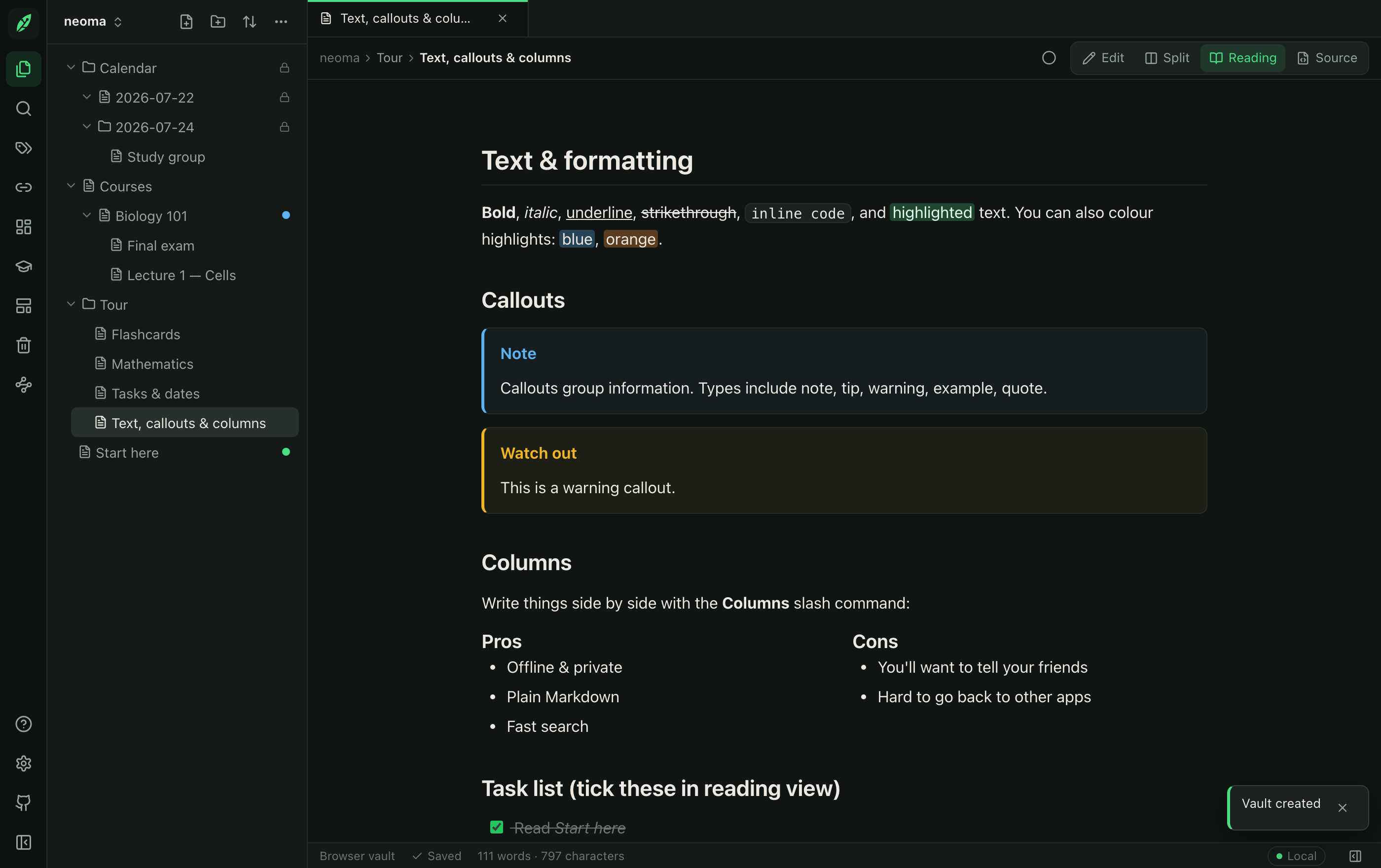Collapse the Biology 101 chevron
Screen dimensions: 1381x868
pyautogui.click(x=87, y=215)
